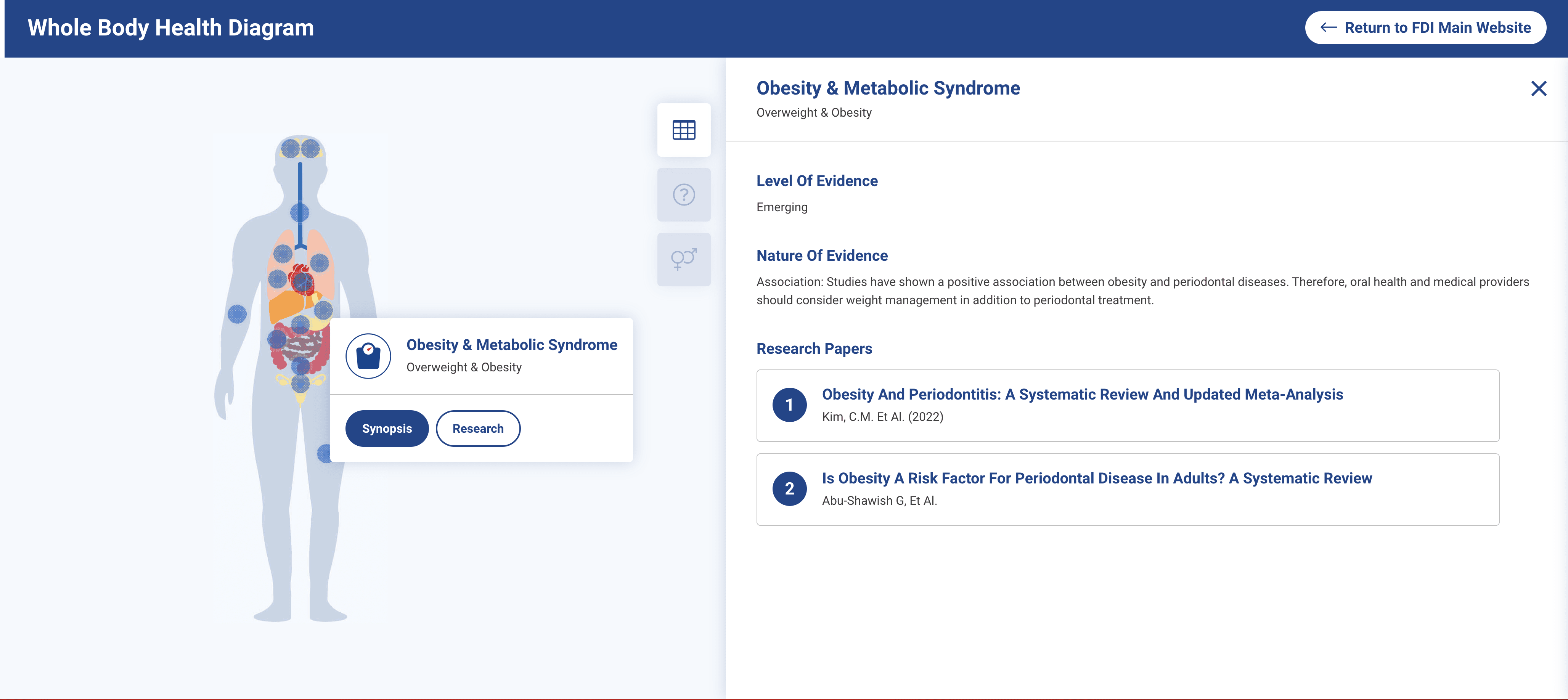Image resolution: width=1568 pixels, height=700 pixels.
Task: Click the 'Whole Body Health Diagram' title
Action: coord(170,28)
